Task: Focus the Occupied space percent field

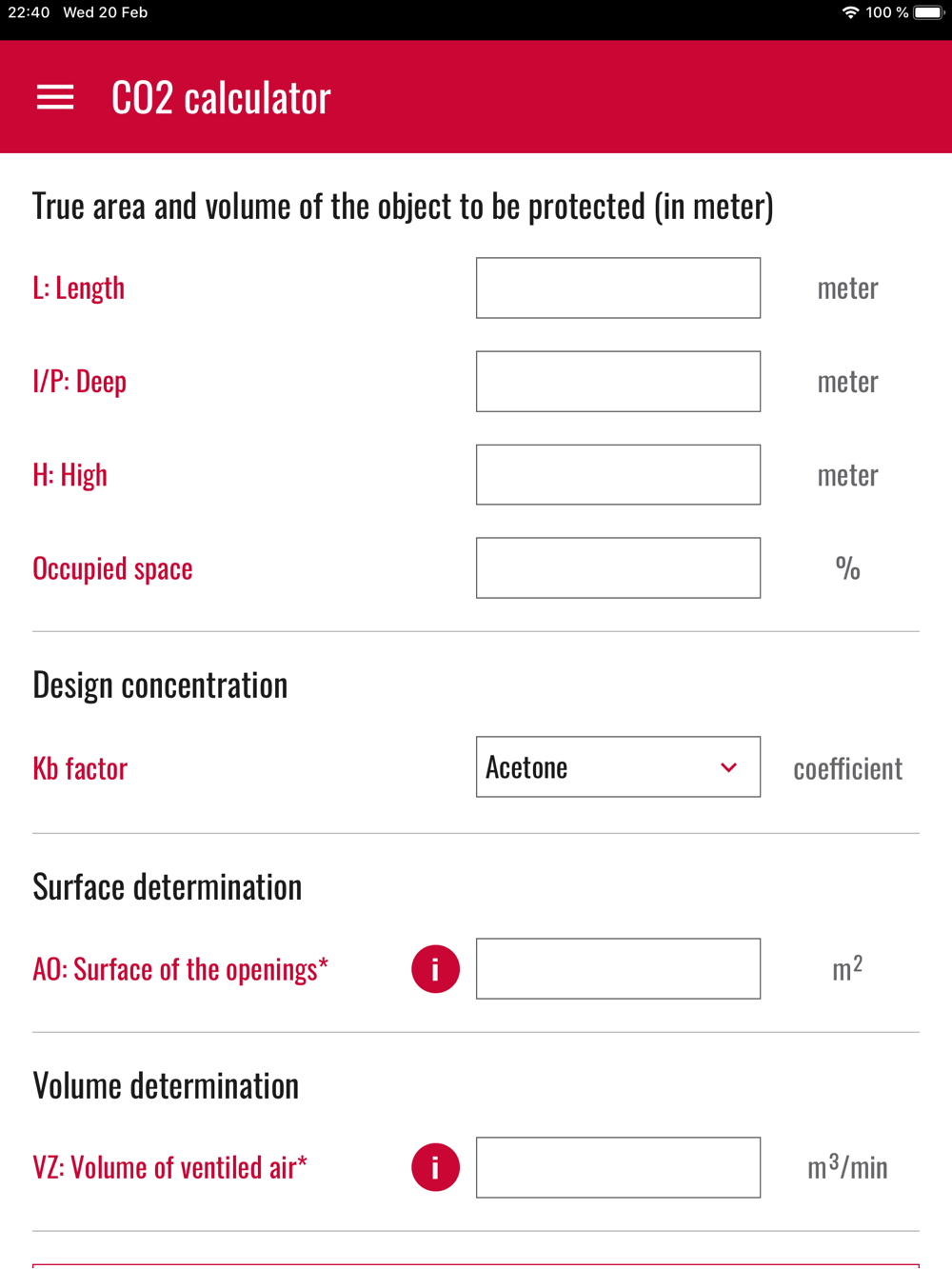Action: click(x=619, y=567)
